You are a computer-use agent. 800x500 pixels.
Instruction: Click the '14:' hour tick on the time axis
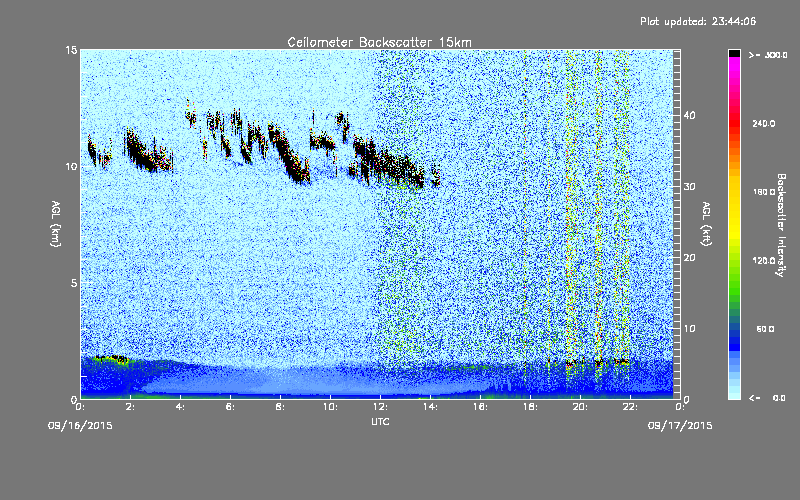pyautogui.click(x=430, y=407)
